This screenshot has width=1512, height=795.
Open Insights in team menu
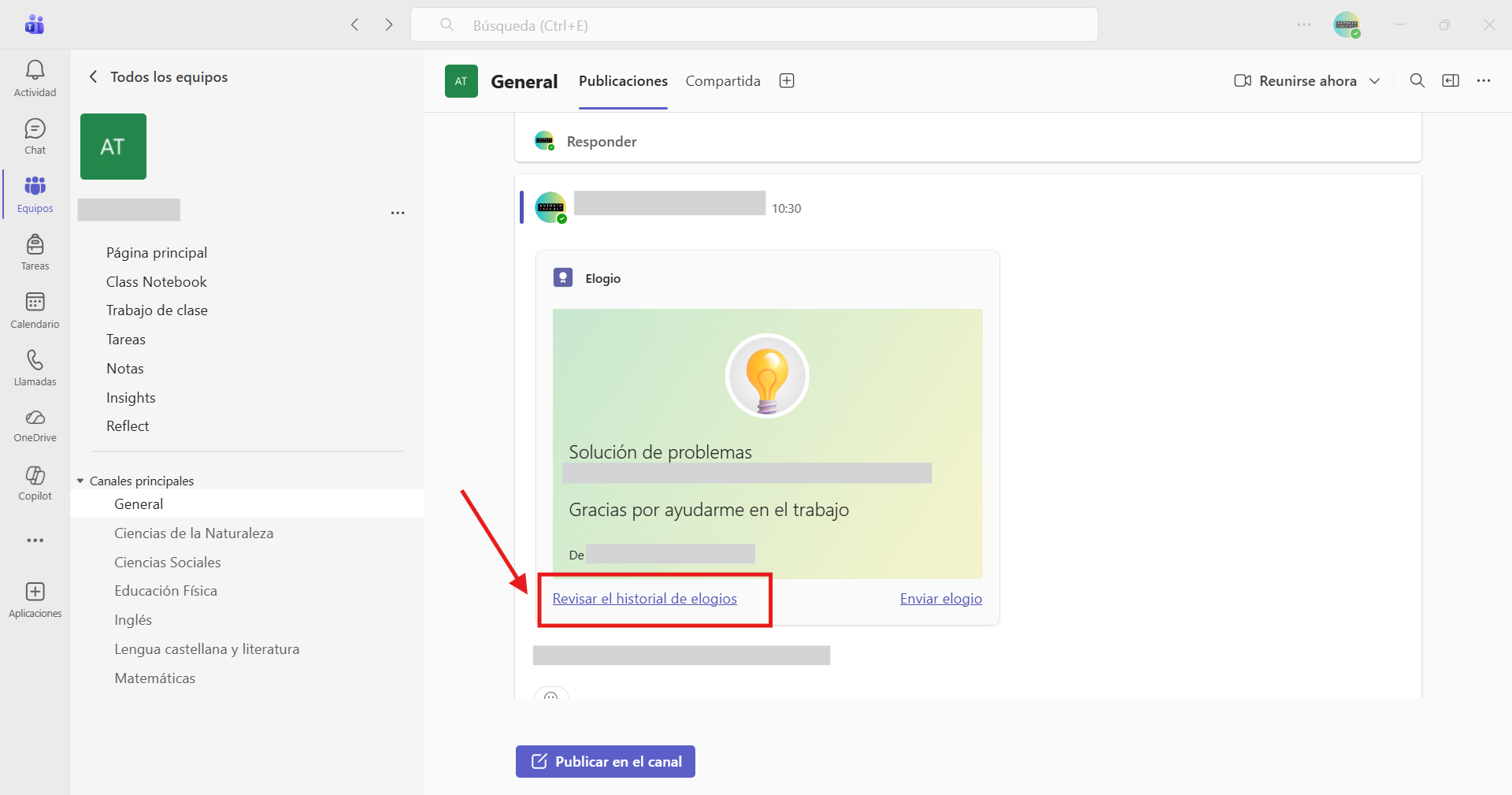click(131, 397)
